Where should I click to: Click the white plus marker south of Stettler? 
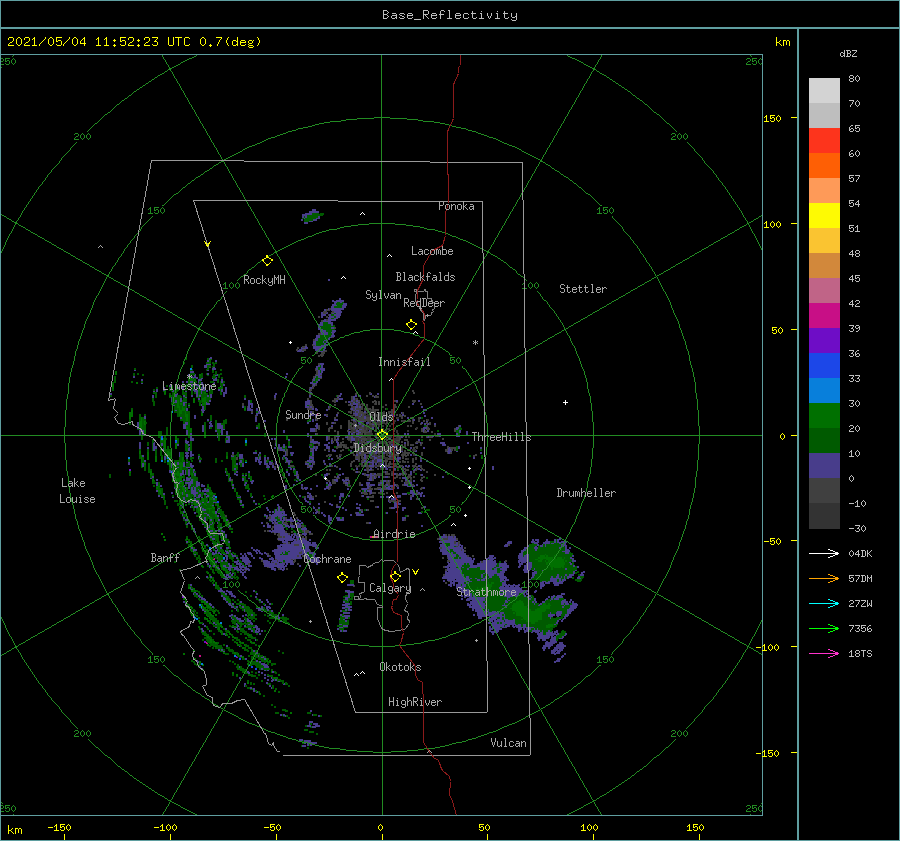coord(565,402)
